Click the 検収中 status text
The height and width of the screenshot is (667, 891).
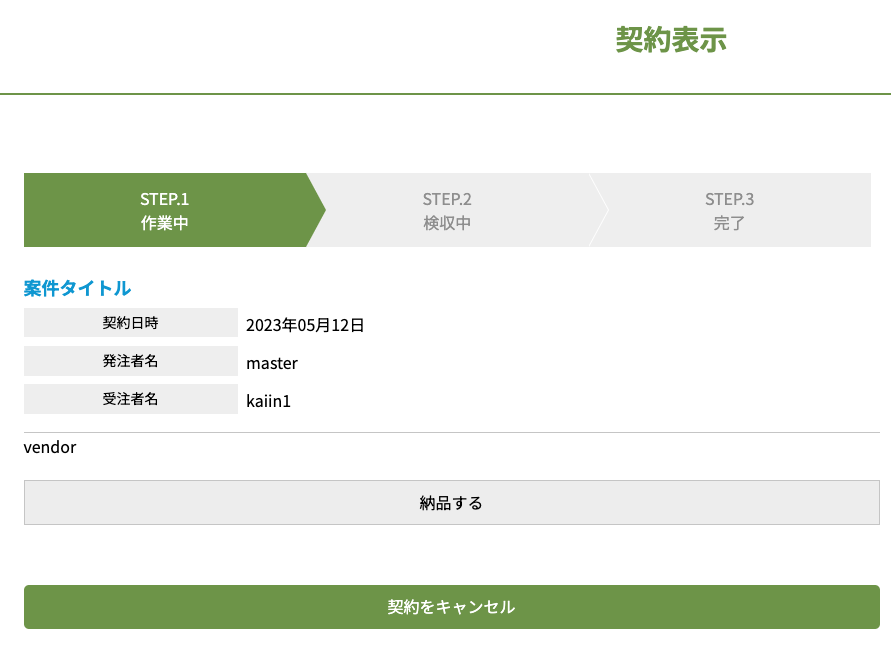coord(447,223)
